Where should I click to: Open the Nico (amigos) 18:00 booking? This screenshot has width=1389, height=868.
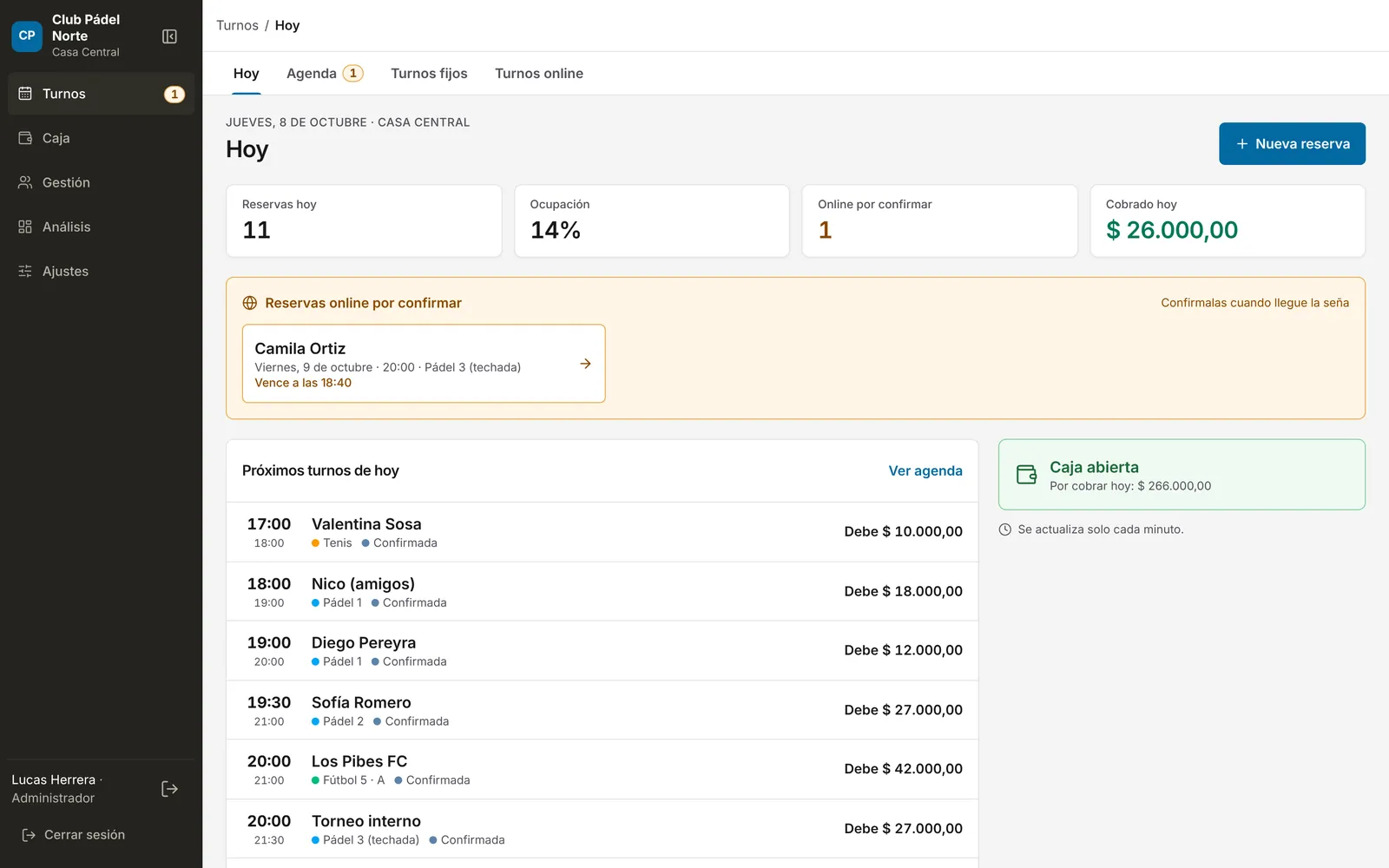coord(602,591)
